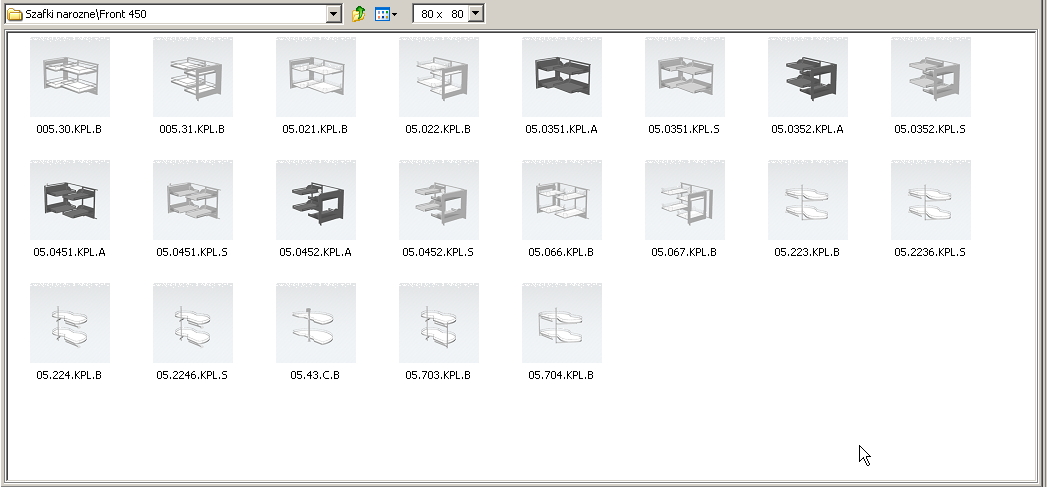Pick the dark 05.0351.KPL.A thumbnail
This screenshot has width=1047, height=487.
click(562, 77)
